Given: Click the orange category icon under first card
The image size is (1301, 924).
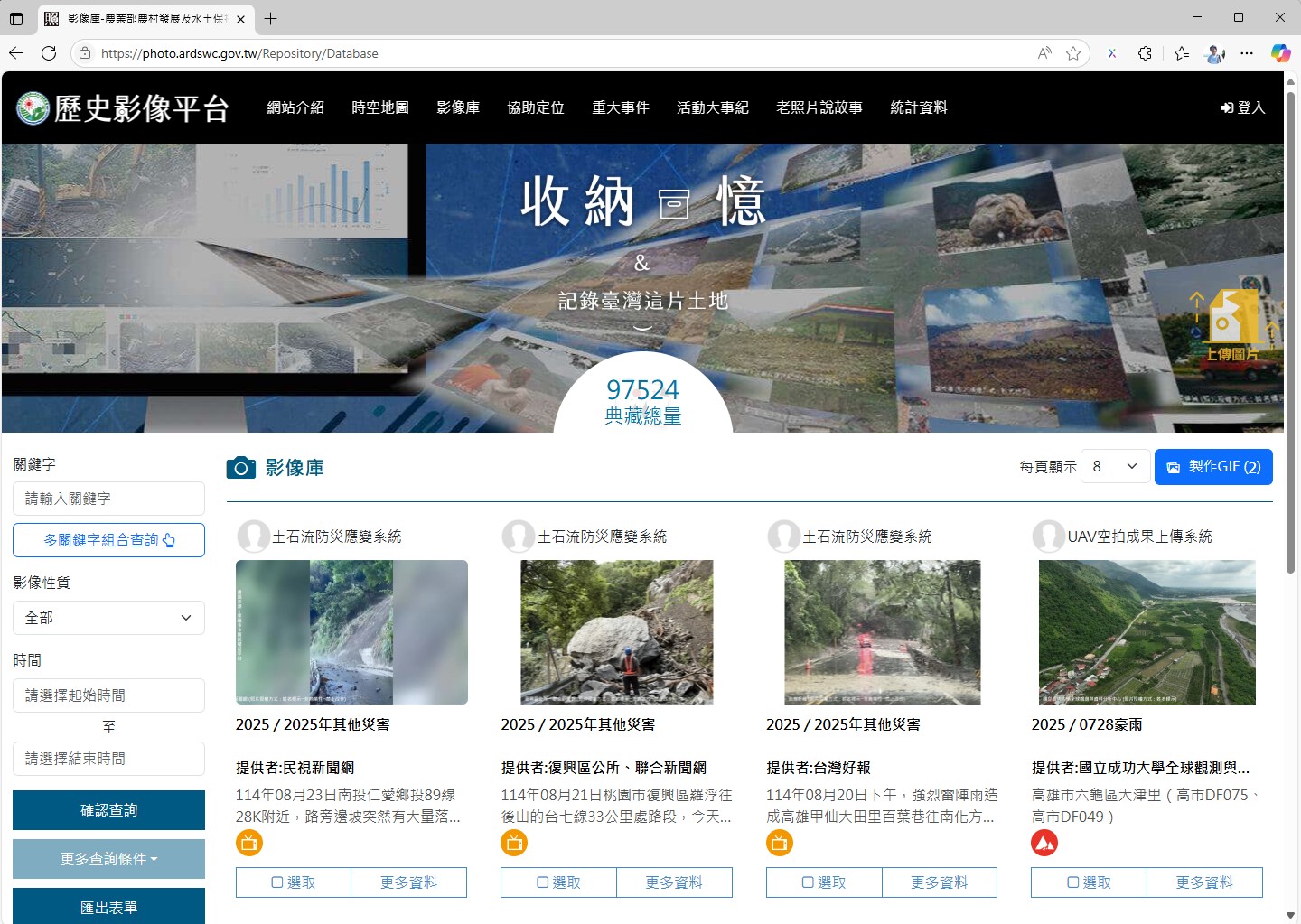Looking at the screenshot, I should (x=248, y=844).
